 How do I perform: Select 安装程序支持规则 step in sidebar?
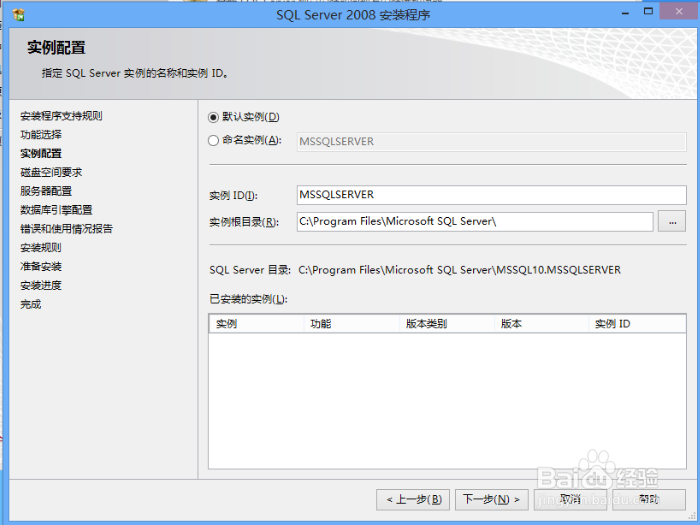tap(61, 116)
